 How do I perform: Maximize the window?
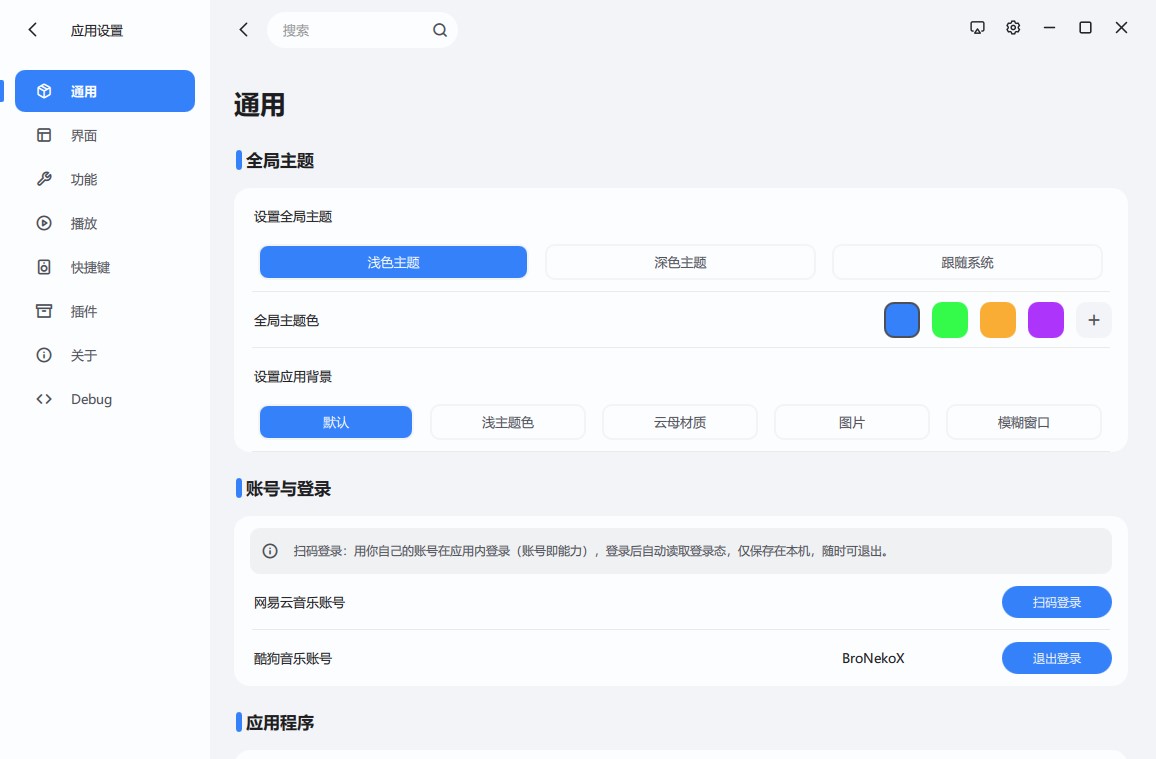tap(1085, 27)
